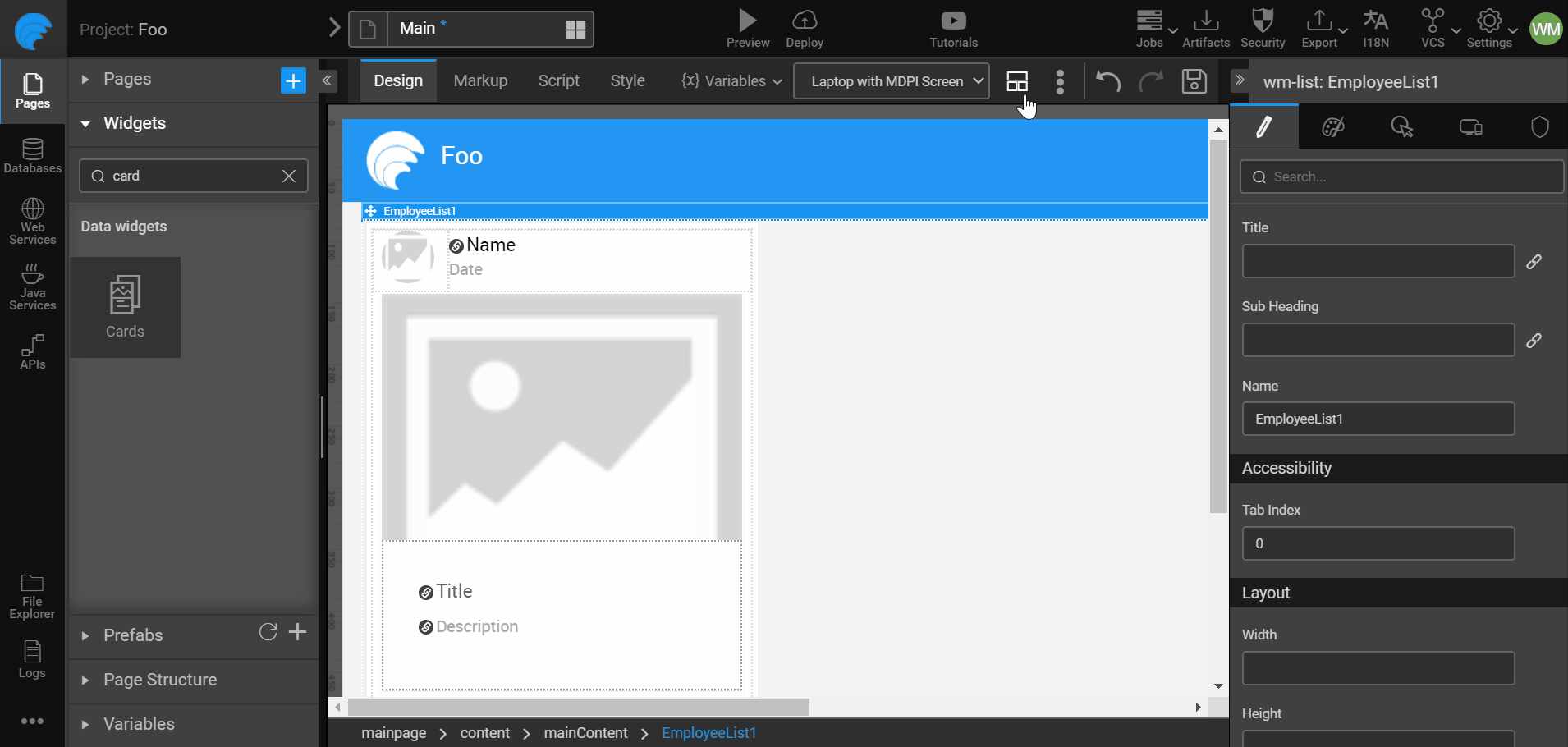The width and height of the screenshot is (1568, 747).
Task: Open the Styles palette tab for EmployeeList1
Action: 1332,126
